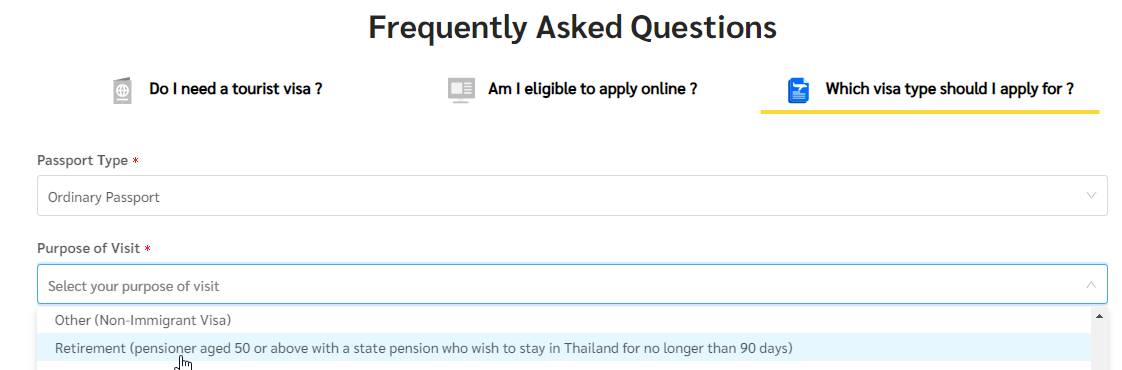Screen dimensions: 1122x370
Task: Click the dropdown list scrollbar up arrow
Action: click(1099, 316)
